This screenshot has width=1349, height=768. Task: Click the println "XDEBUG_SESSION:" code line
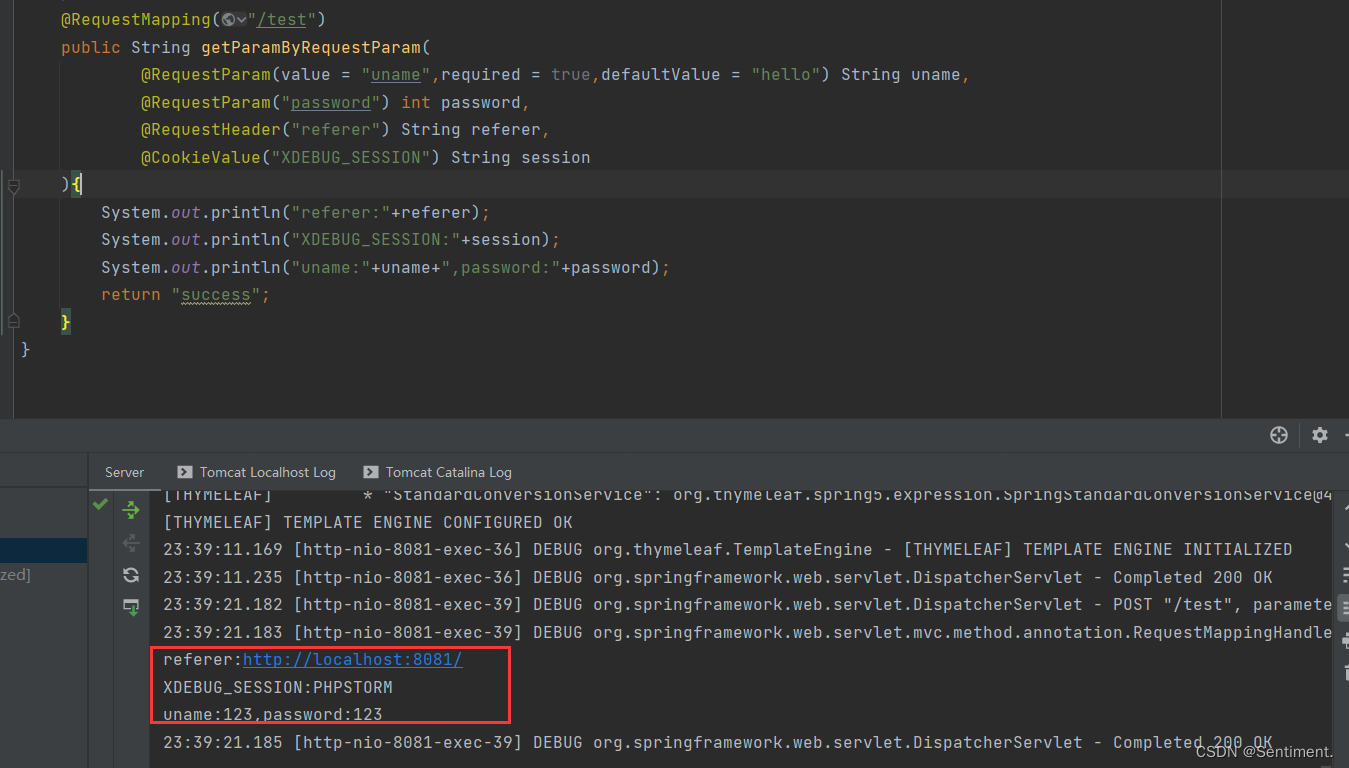(x=331, y=240)
